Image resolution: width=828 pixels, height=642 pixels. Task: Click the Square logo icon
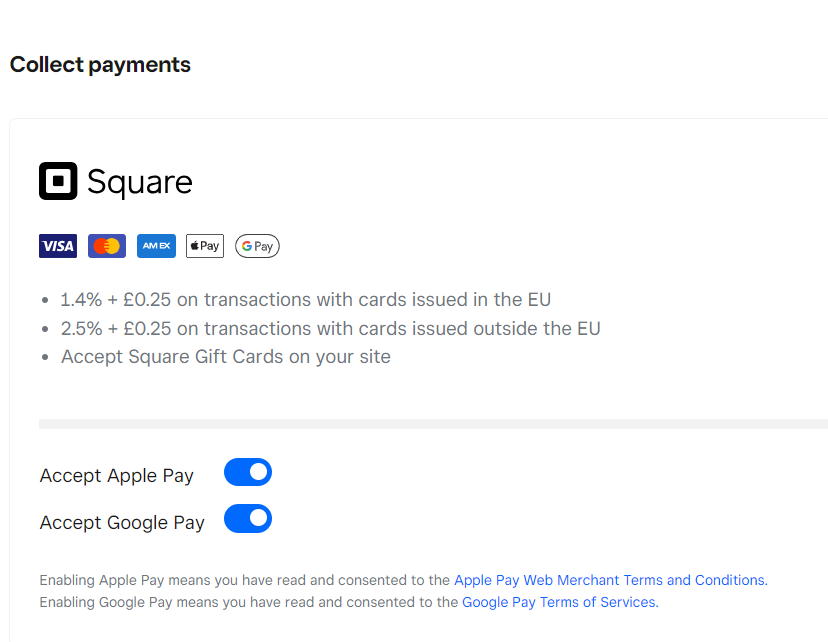point(58,181)
